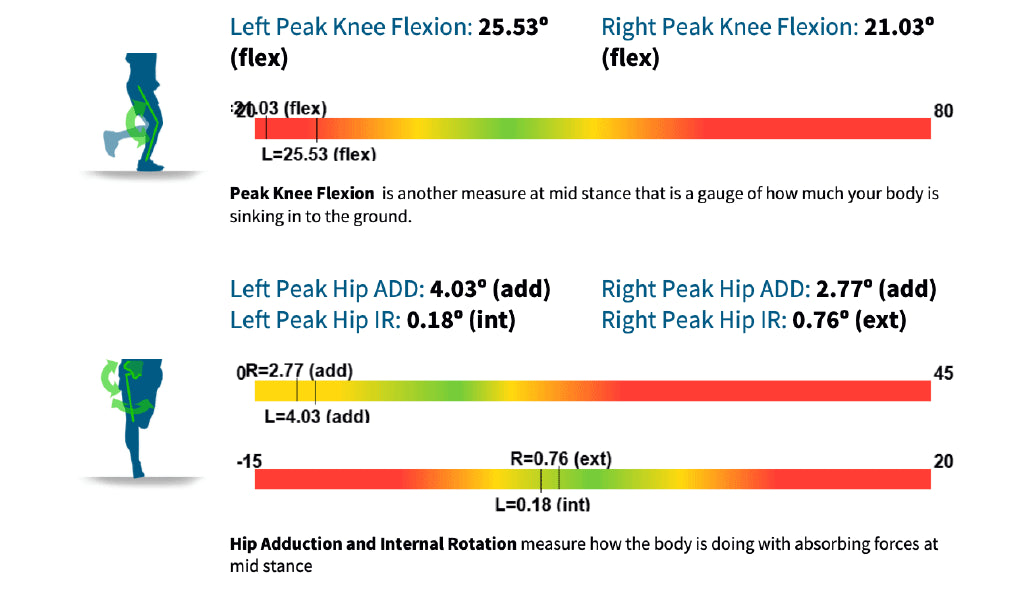Click the hip rotation runner icon
Screen dimensions: 1030x590
(130, 412)
